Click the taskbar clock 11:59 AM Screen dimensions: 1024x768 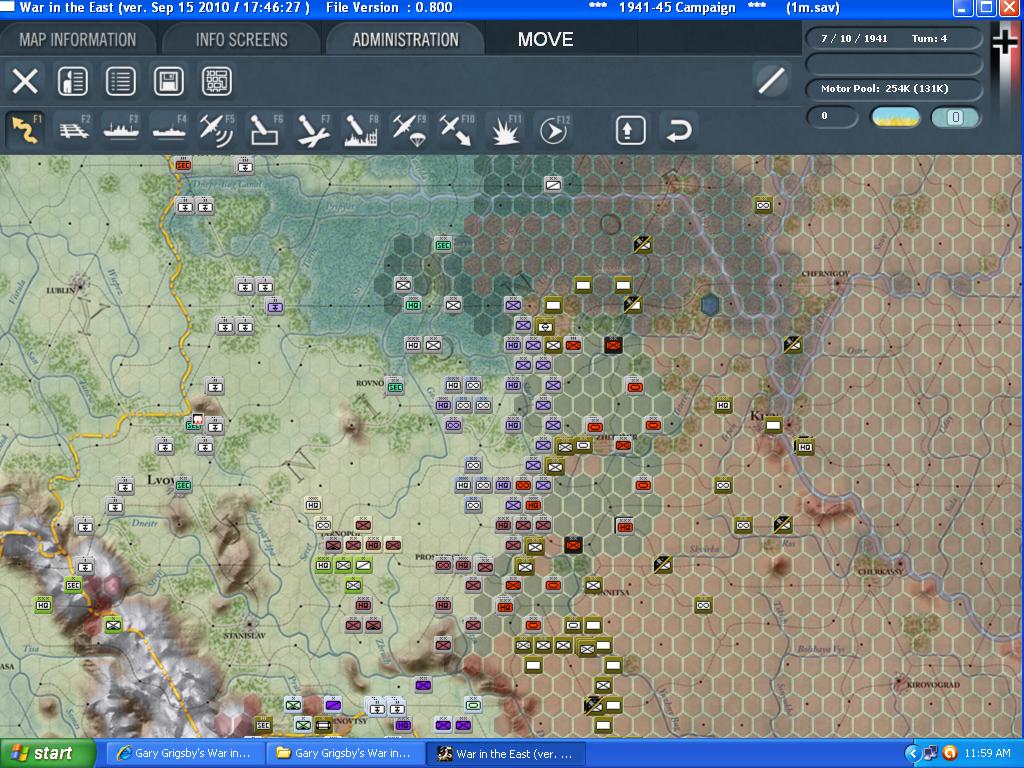coord(987,754)
